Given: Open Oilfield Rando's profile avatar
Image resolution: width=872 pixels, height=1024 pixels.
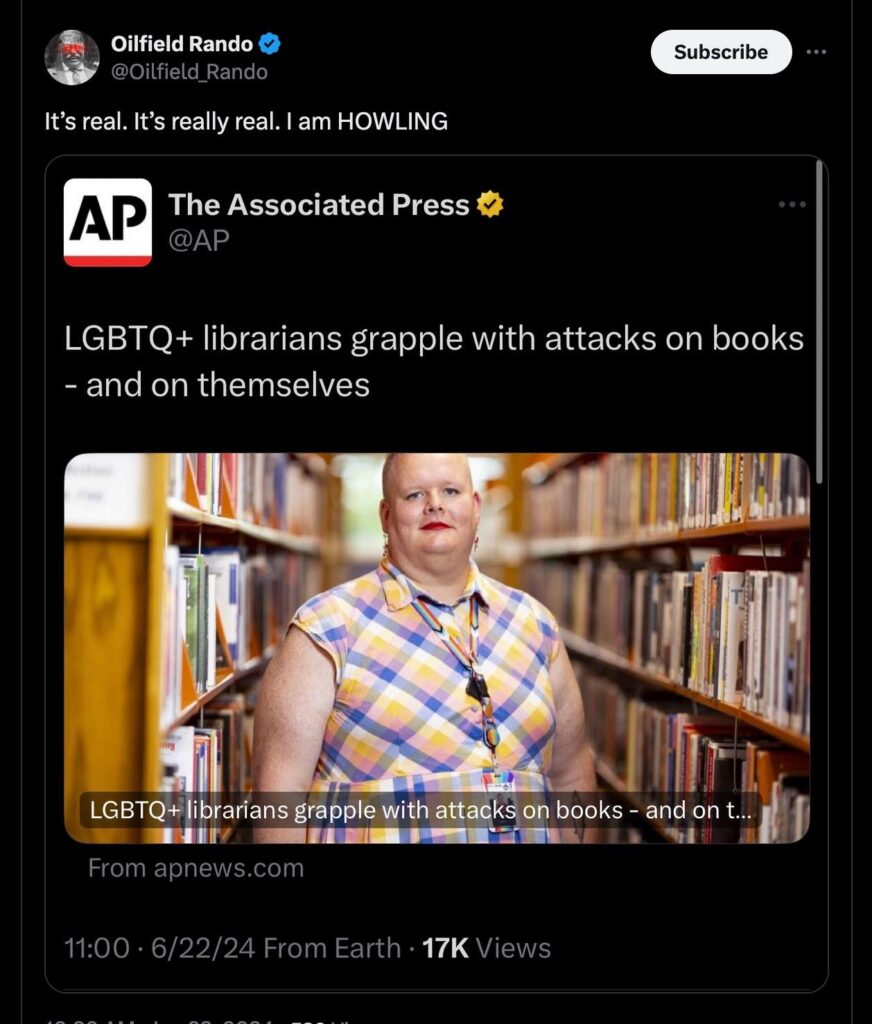Looking at the screenshot, I should 72,57.
